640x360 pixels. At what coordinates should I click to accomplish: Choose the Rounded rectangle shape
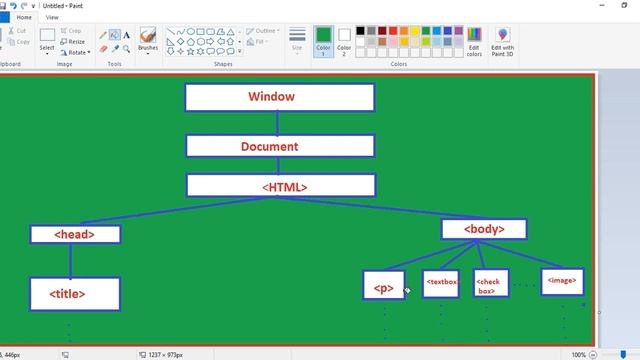click(x=211, y=31)
